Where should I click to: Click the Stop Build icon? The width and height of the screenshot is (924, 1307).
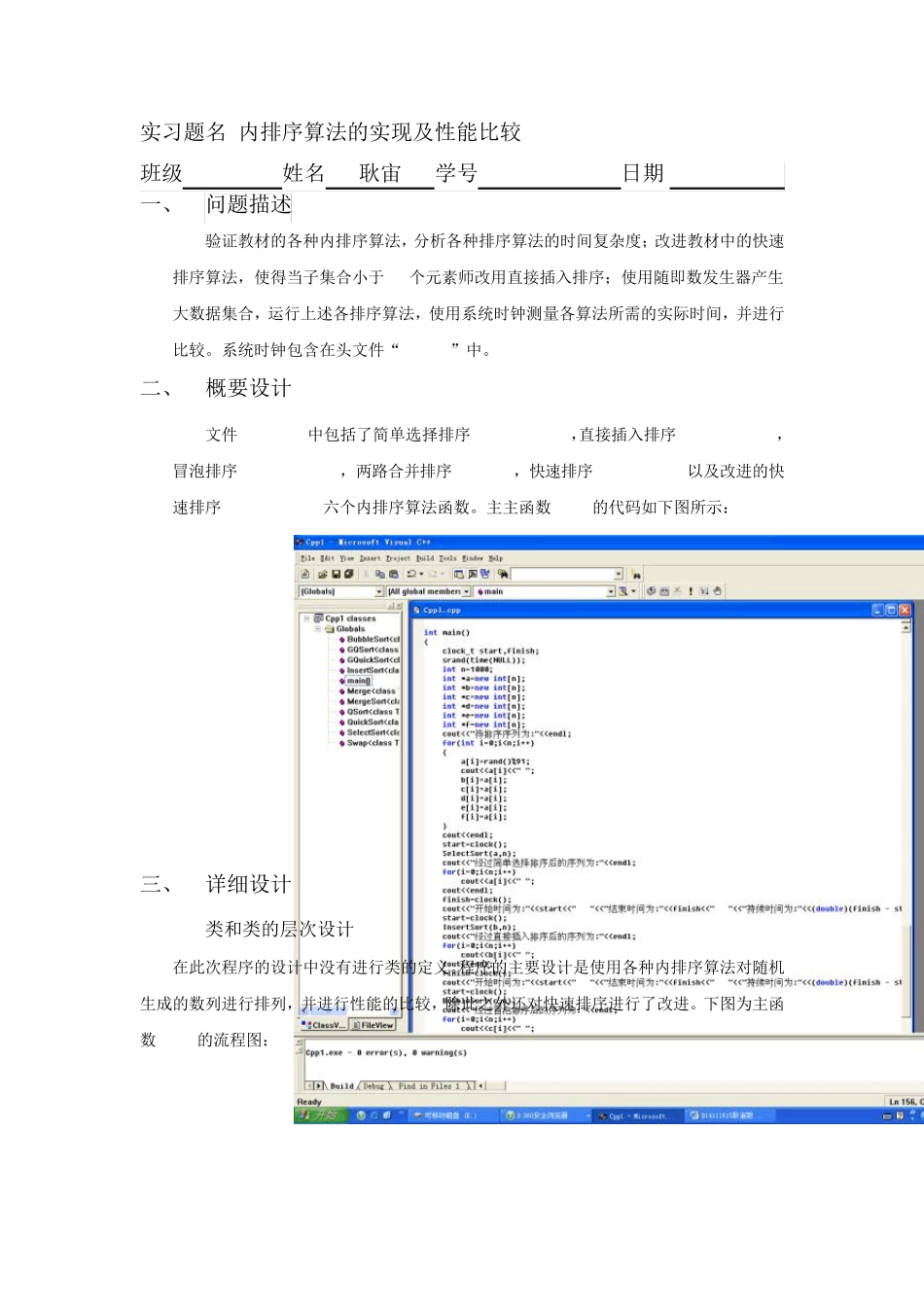(678, 591)
